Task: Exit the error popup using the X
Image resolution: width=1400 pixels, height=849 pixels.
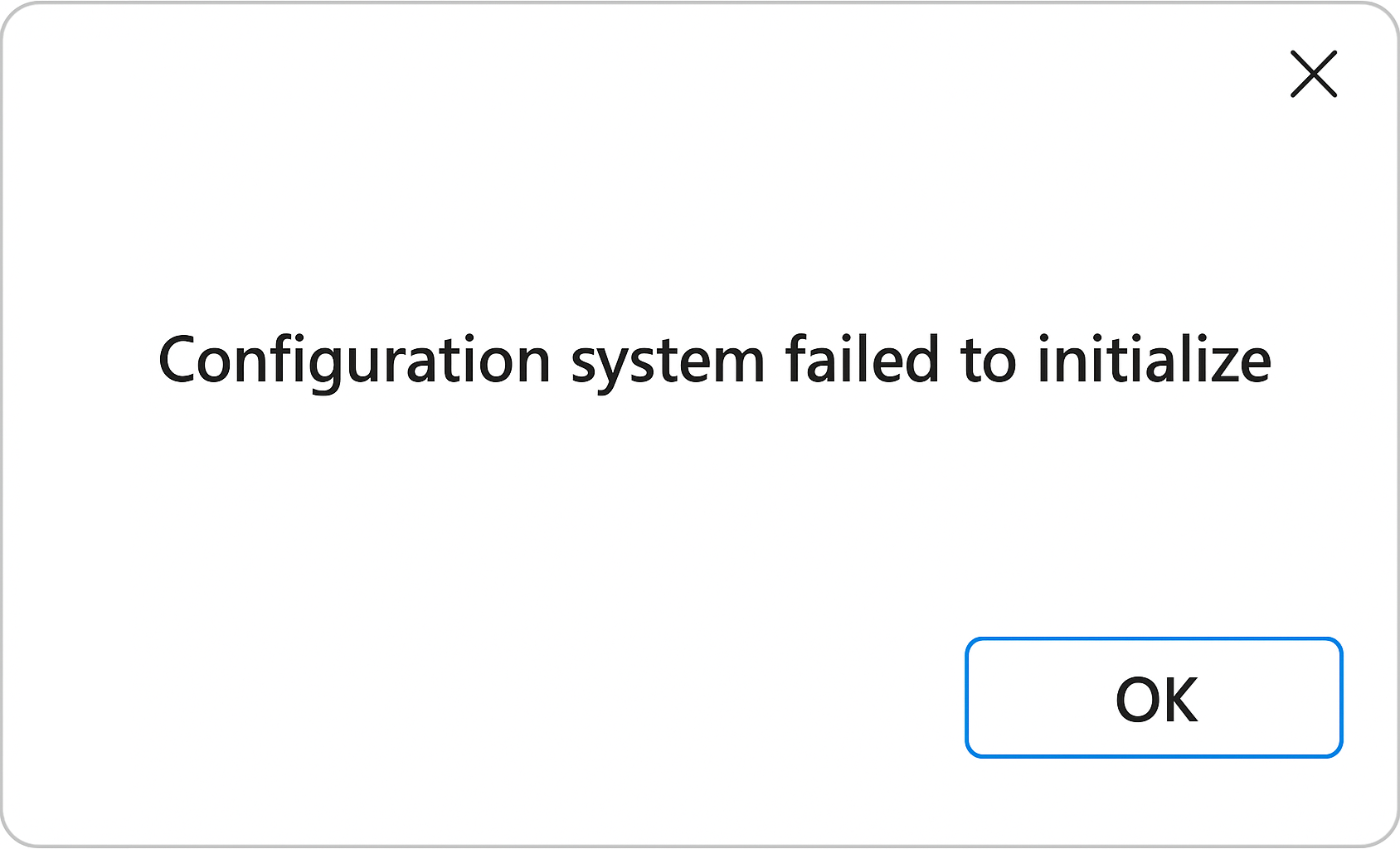Action: (1314, 74)
